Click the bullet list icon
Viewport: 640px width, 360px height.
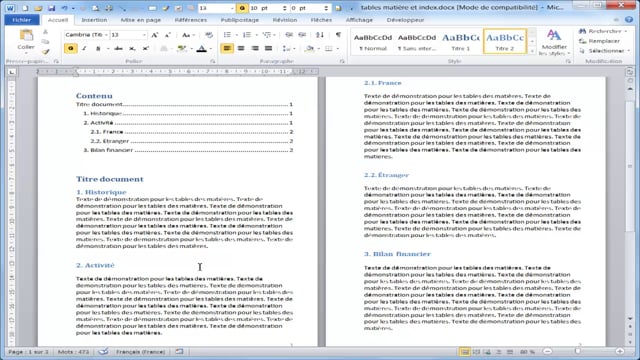point(227,35)
